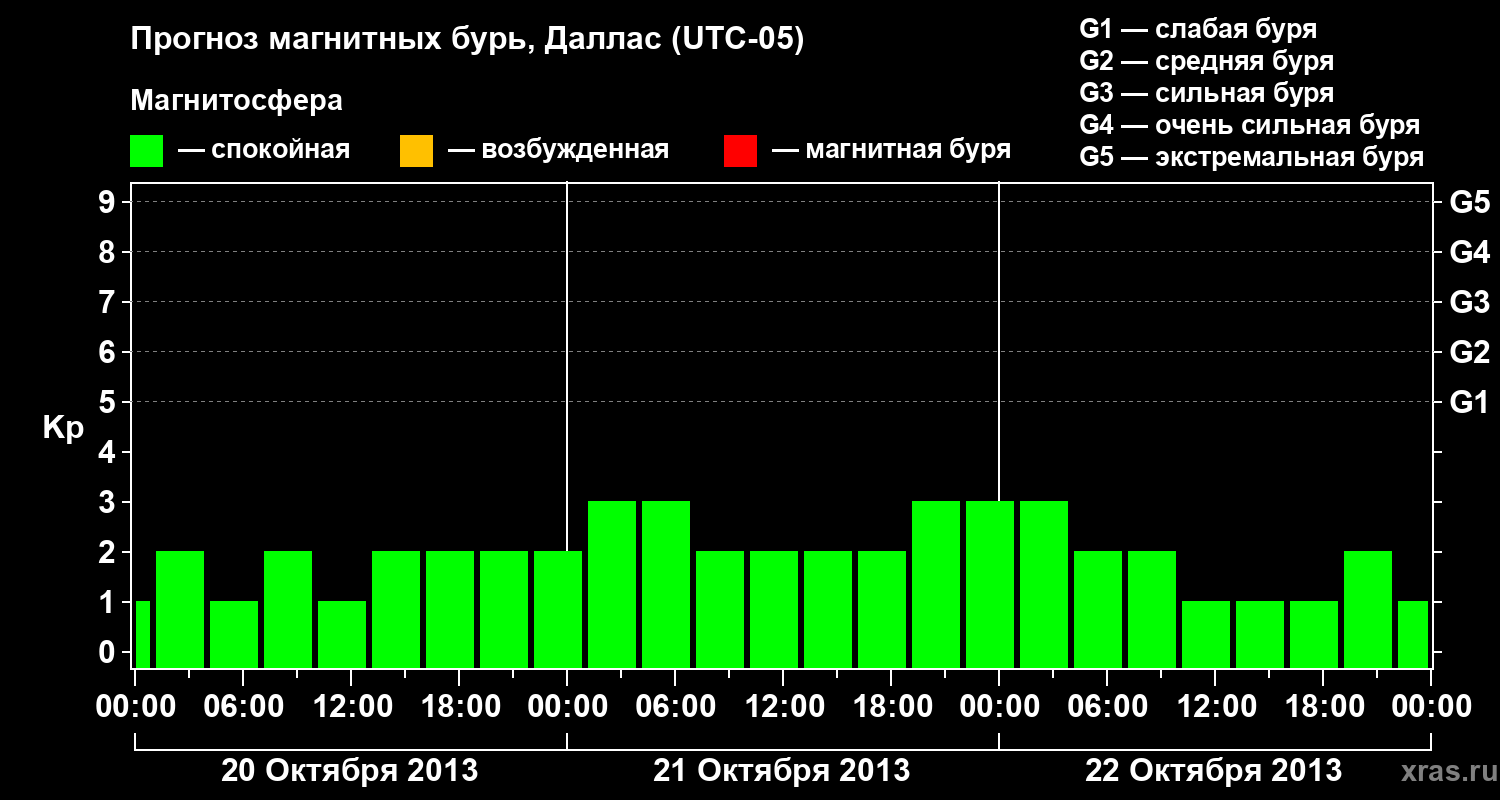The image size is (1500, 800).
Task: Click the 'G5 — экстремальная буря' description
Action: pos(1251,157)
